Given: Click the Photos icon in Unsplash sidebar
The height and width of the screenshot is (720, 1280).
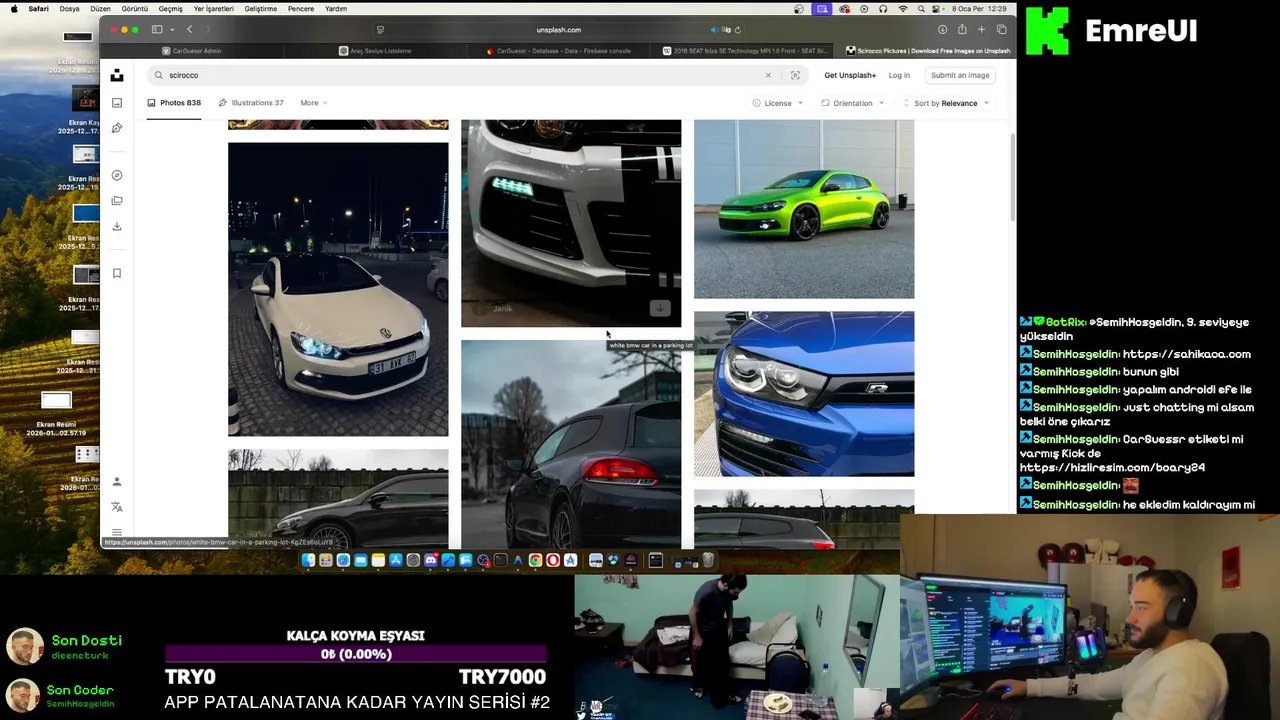Looking at the screenshot, I should (117, 103).
